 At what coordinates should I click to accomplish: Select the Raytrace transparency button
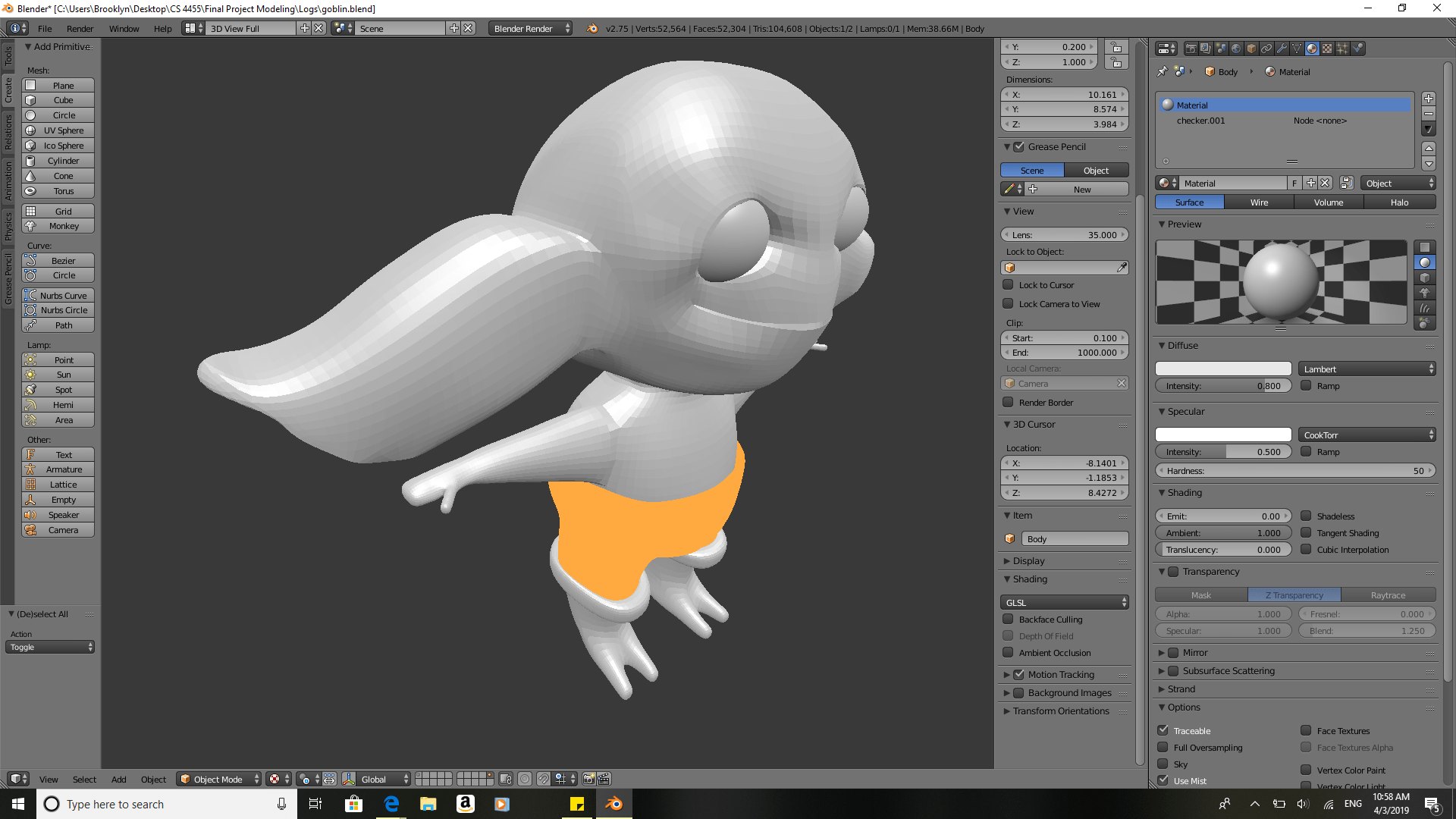[1388, 595]
